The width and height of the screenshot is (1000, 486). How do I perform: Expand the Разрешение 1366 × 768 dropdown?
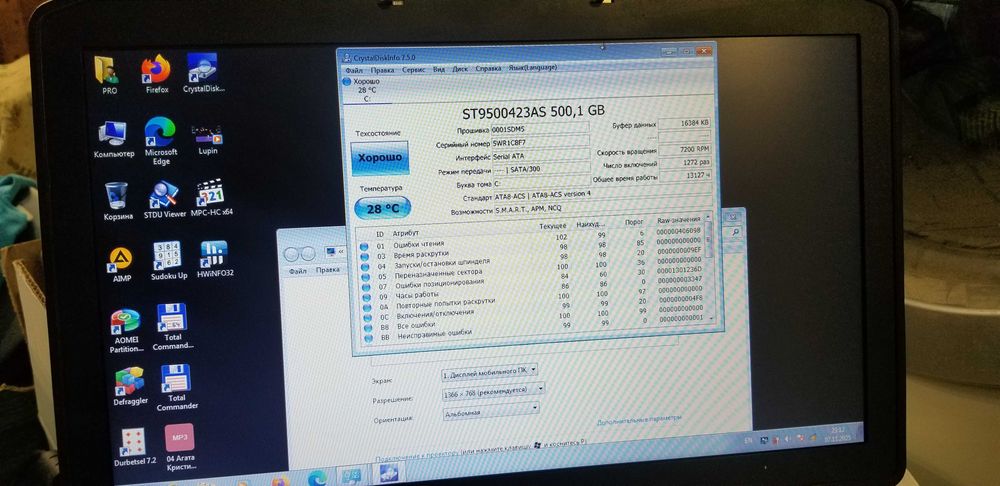pos(494,390)
